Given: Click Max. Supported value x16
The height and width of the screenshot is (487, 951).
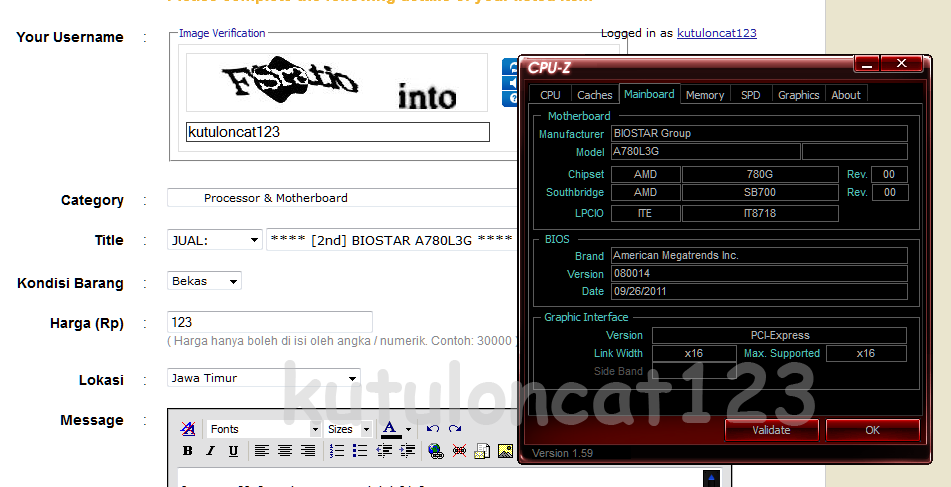Looking at the screenshot, I should click(866, 354).
